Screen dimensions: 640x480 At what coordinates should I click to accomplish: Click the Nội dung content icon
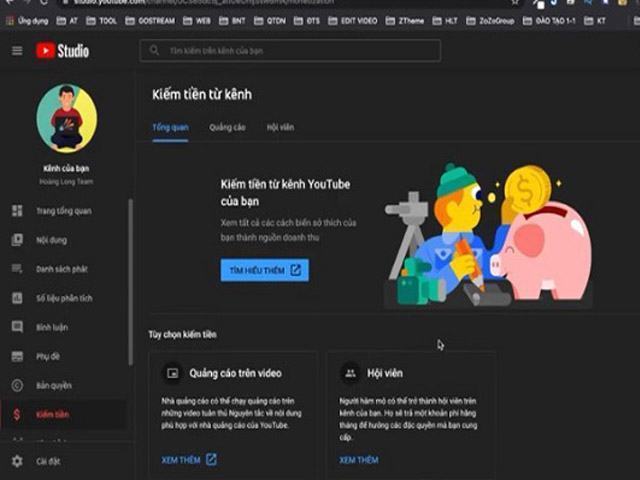[x=17, y=240]
